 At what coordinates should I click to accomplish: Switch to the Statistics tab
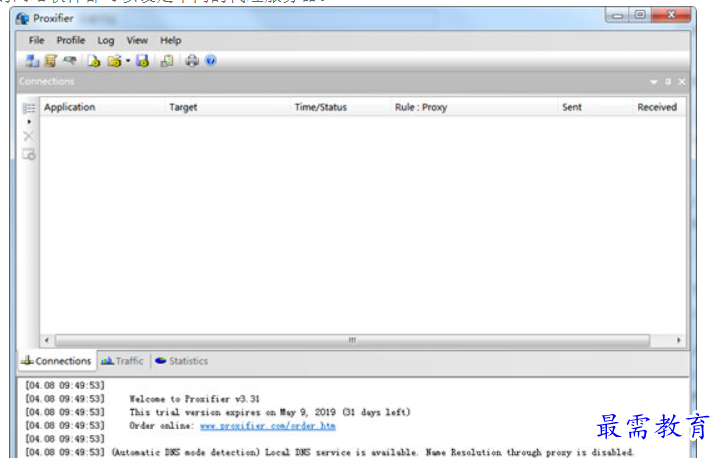(x=182, y=361)
